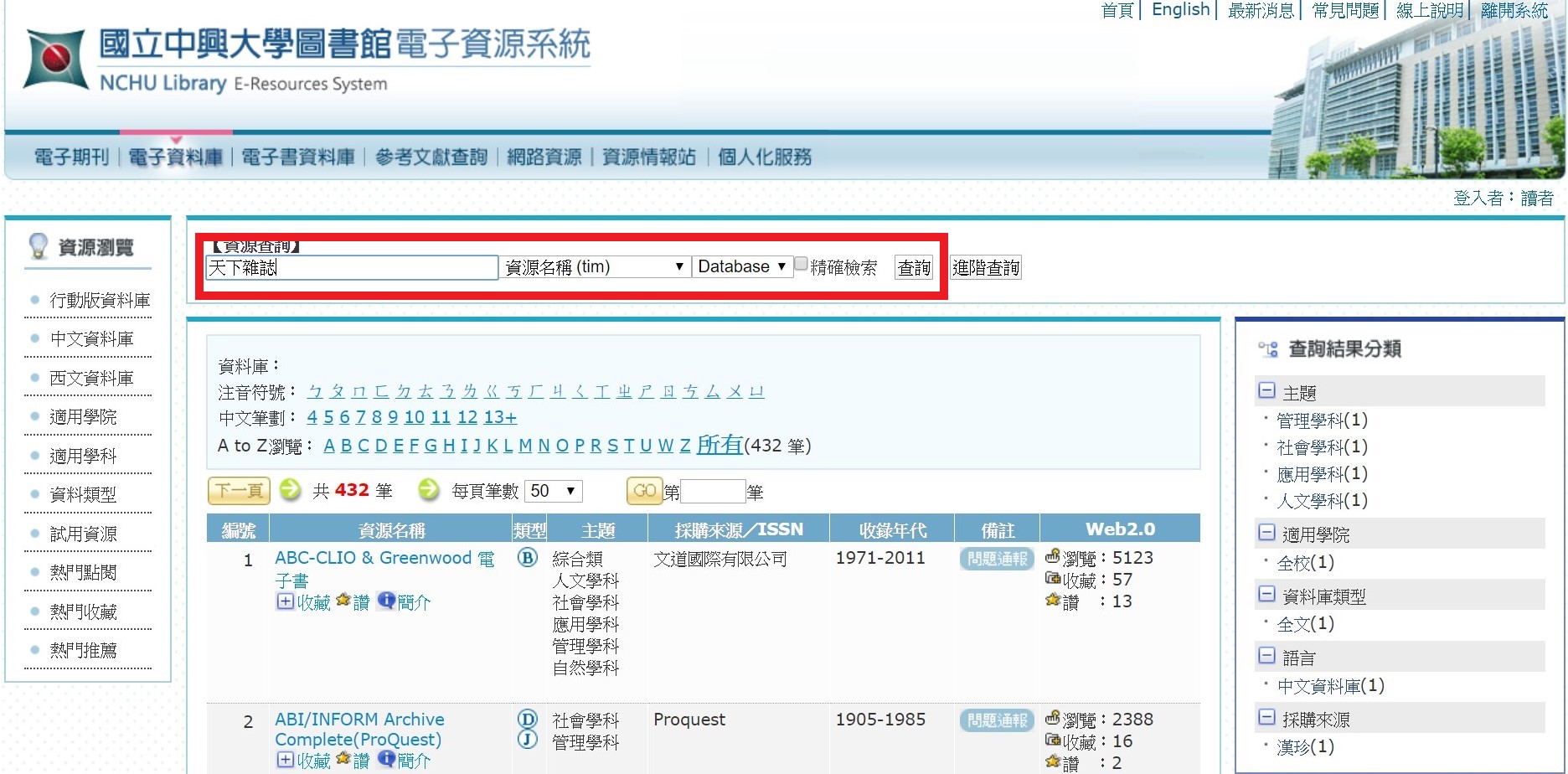Open the 參考文獻查詢 menu tab
Screen dimensions: 1568x774
point(431,157)
